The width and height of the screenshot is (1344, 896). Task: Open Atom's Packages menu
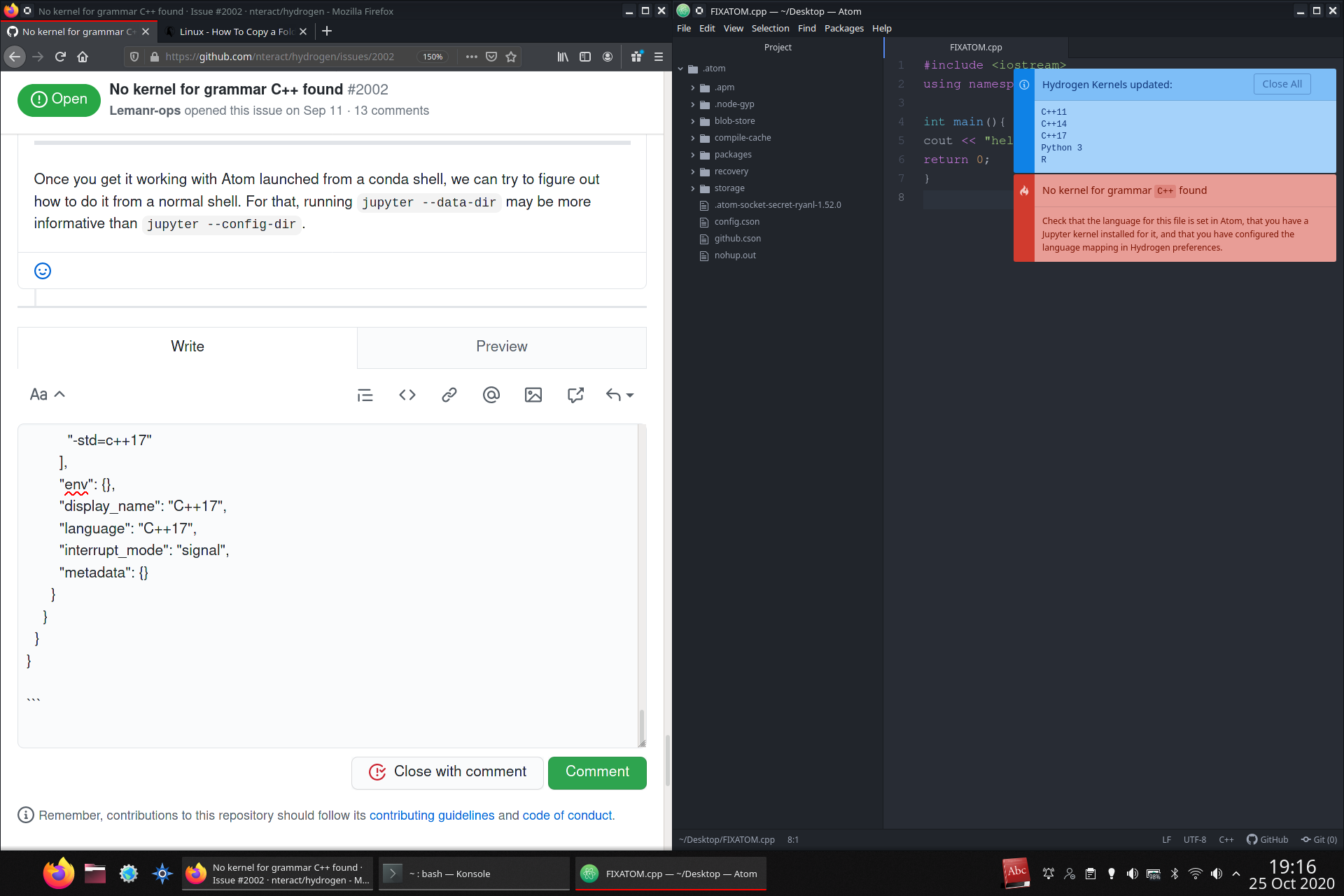point(843,28)
